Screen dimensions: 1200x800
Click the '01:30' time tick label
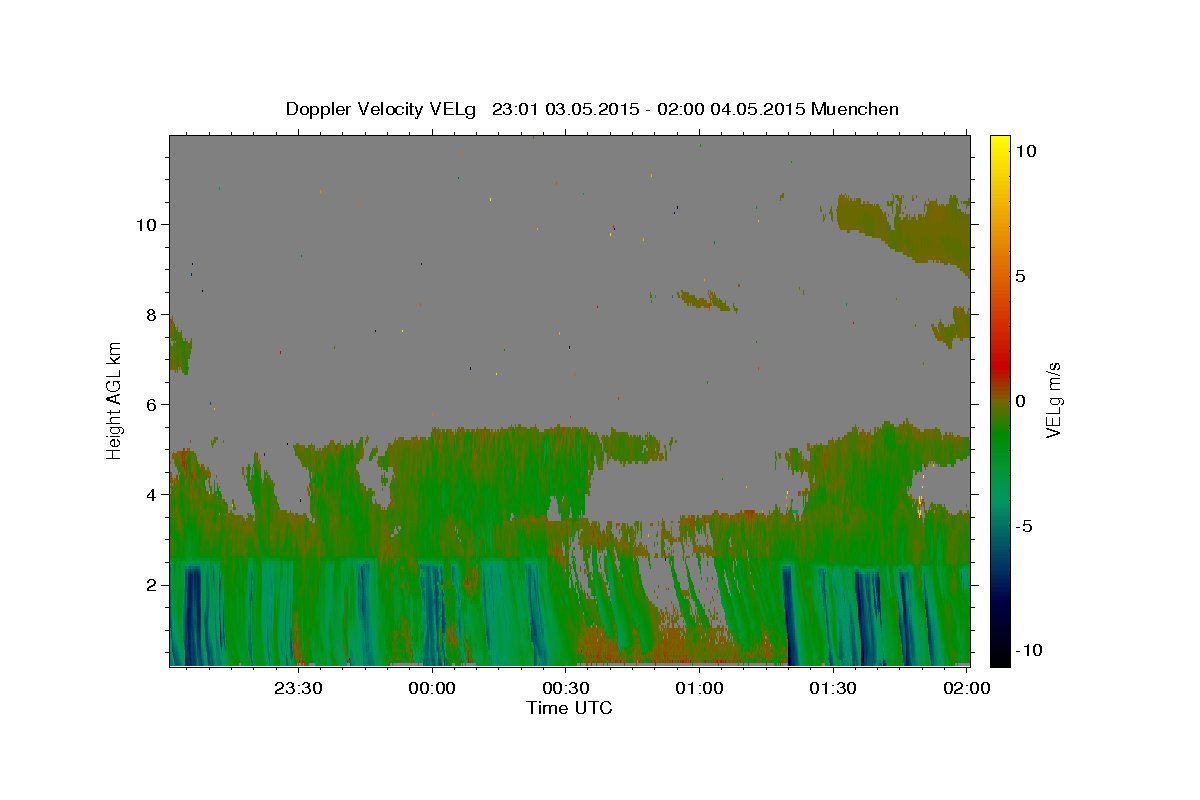click(x=833, y=688)
